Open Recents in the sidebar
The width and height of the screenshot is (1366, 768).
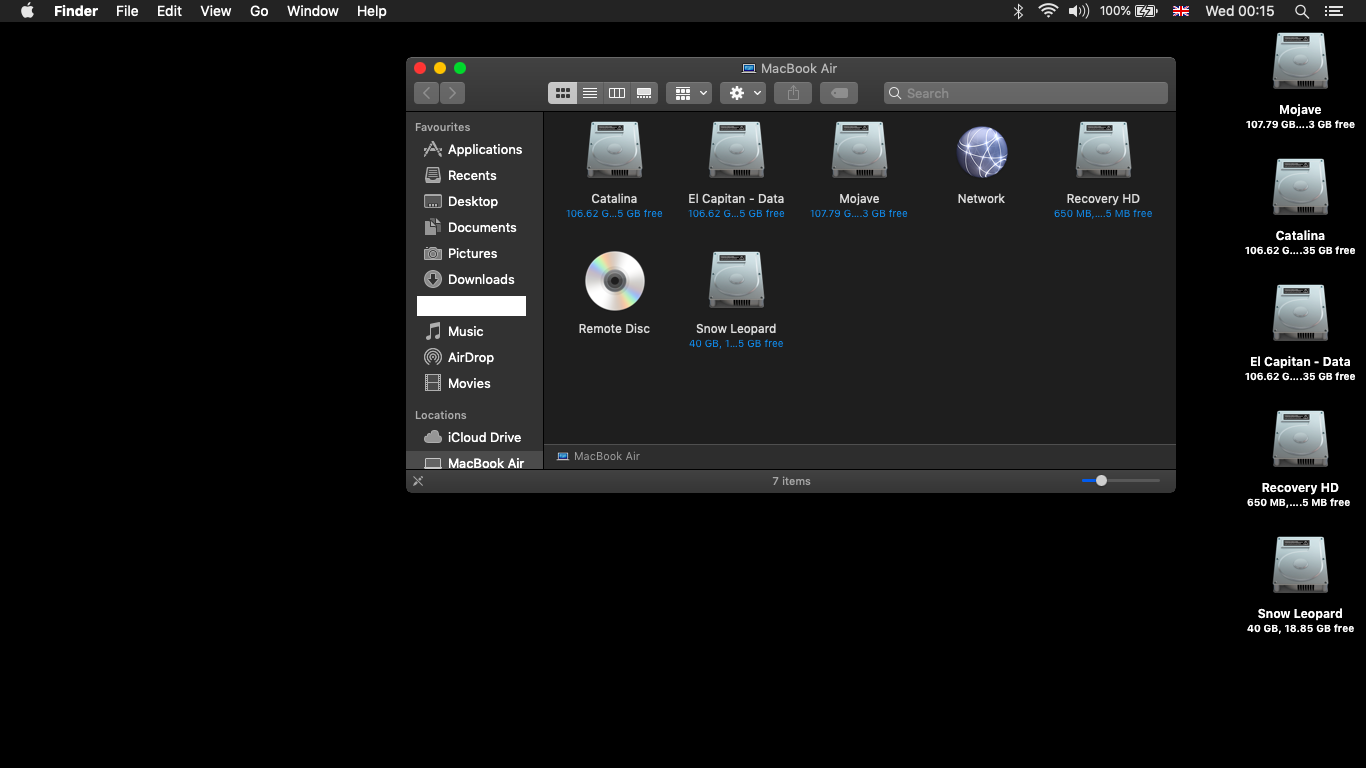click(474, 175)
